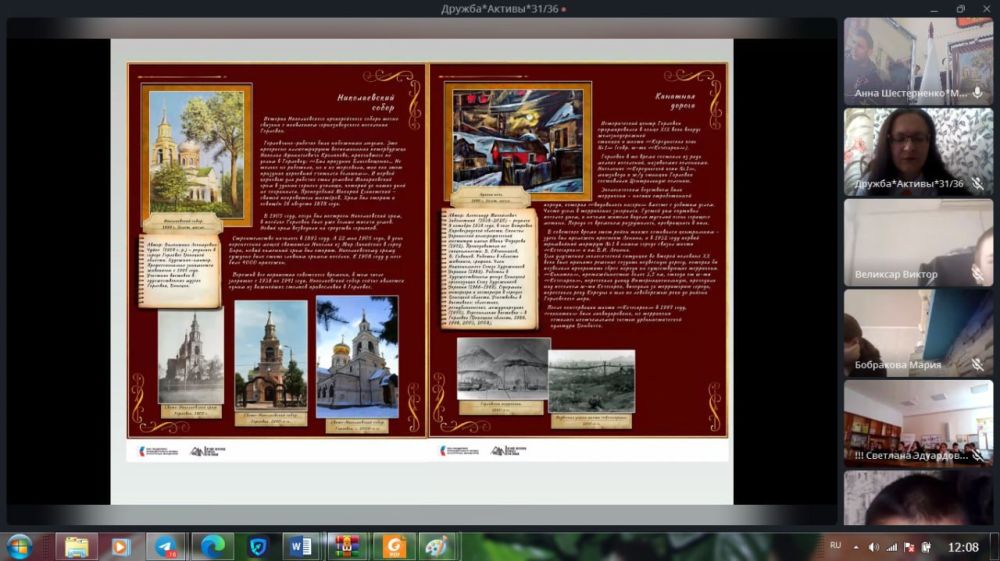Open the network signal tray icon
This screenshot has width=1000, height=561.
(x=892, y=547)
